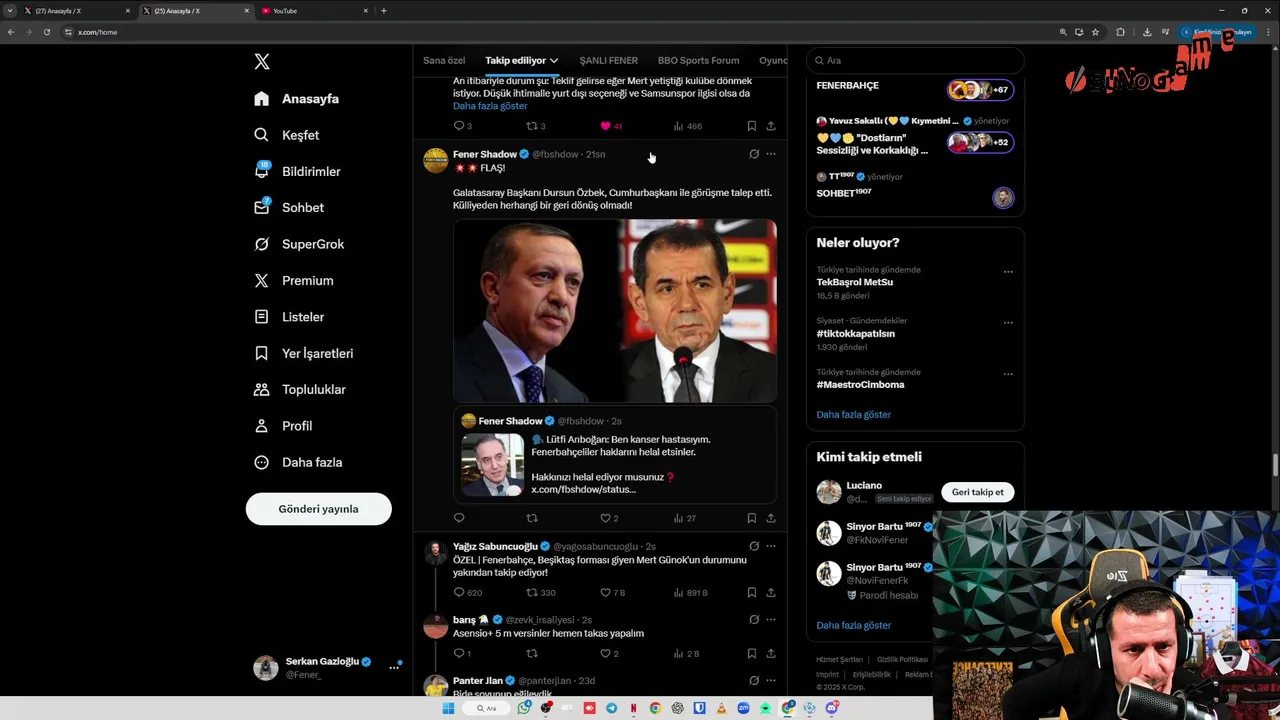Open Premium in the sidebar menu

click(294, 281)
